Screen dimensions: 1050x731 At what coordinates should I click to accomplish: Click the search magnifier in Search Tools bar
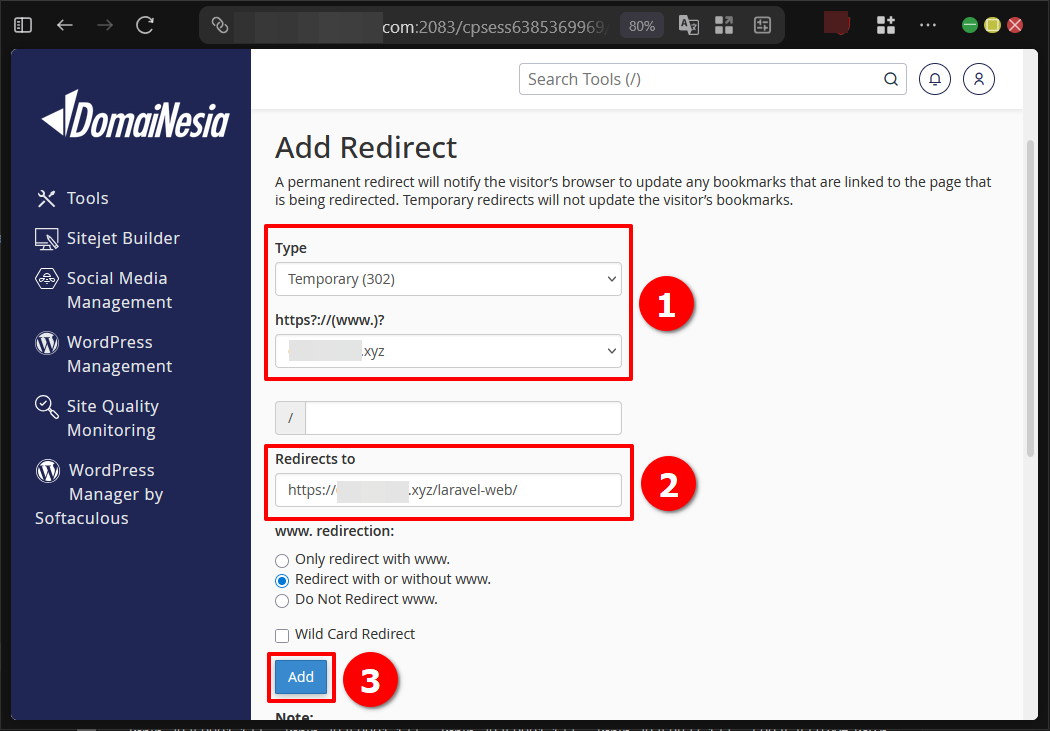890,78
